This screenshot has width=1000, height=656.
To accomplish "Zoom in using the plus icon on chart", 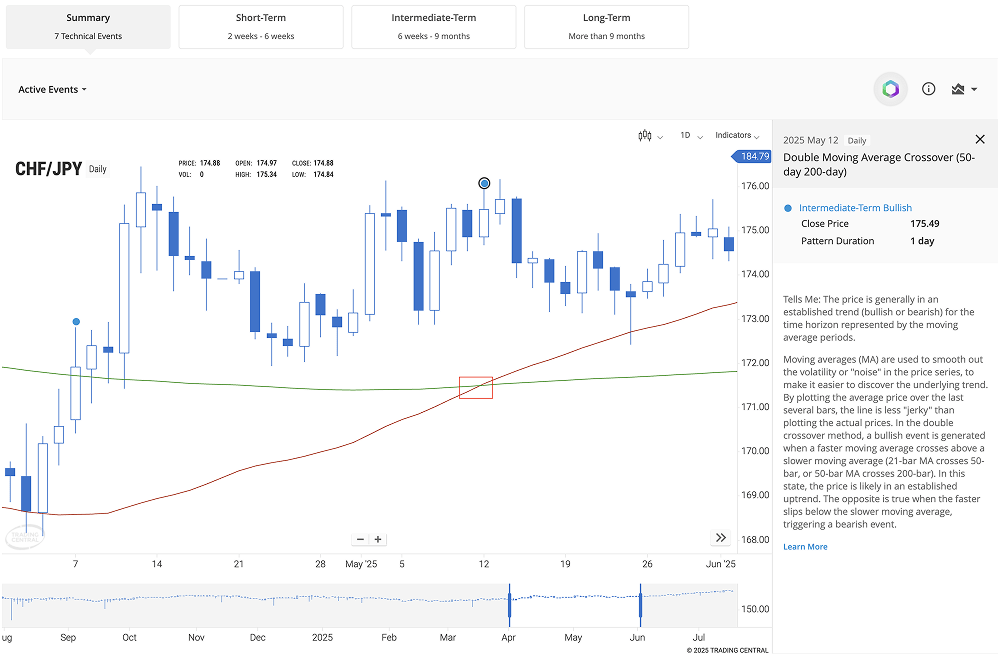I will 377,539.
